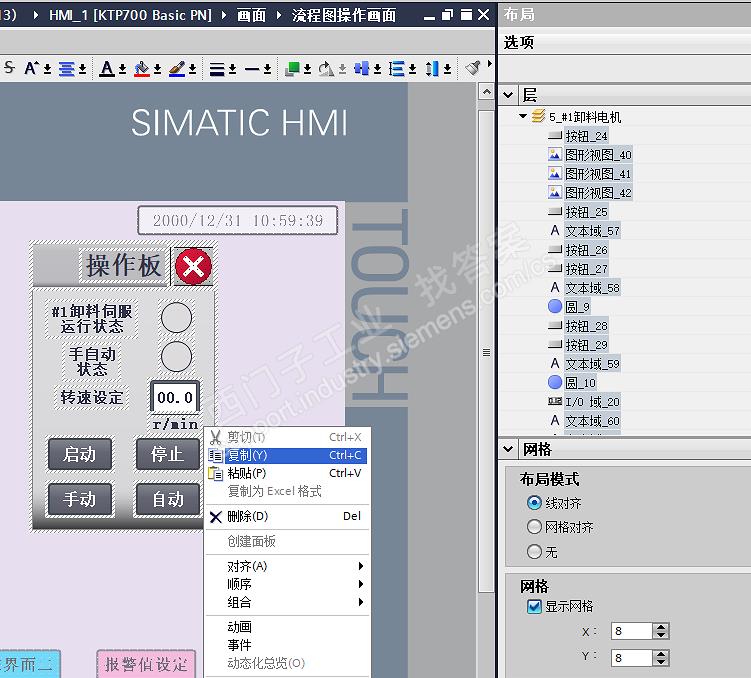Screen dimensions: 751x678
Task: Open the 顺序 submenu
Action: (287, 584)
